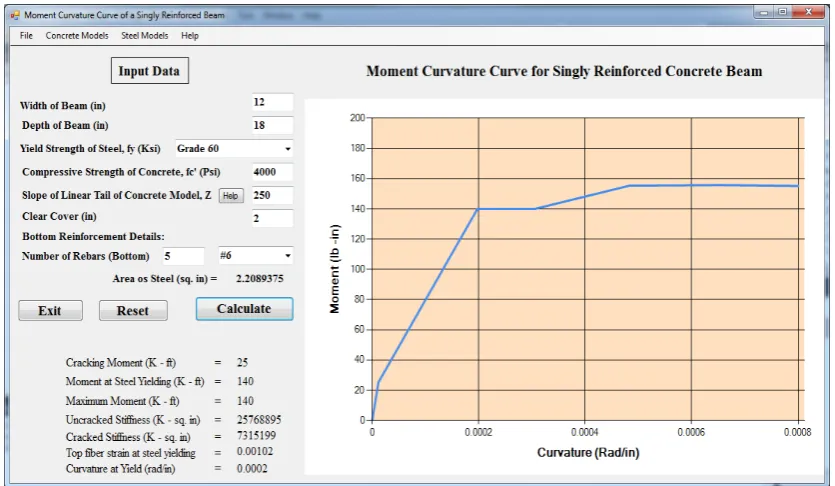835x486 pixels.
Task: Maximize the window
Action: pos(782,12)
